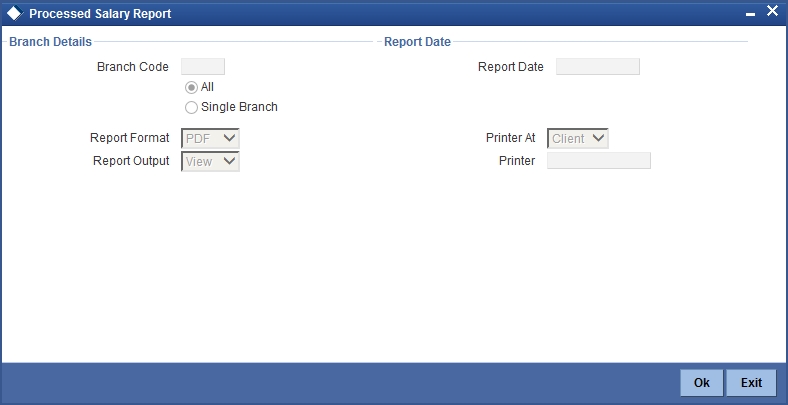Click the Printer input field
This screenshot has width=788, height=405.
click(599, 161)
